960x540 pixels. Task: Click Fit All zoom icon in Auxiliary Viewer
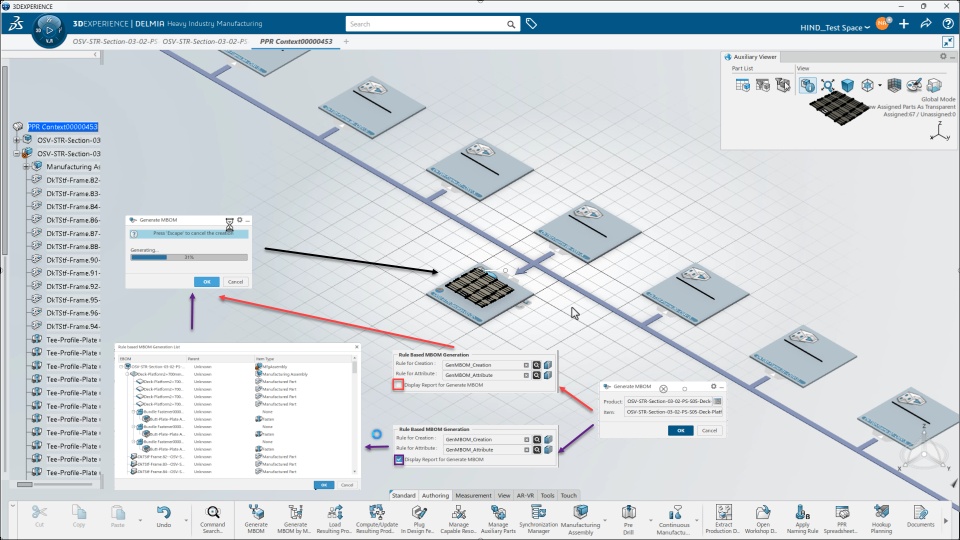click(828, 85)
